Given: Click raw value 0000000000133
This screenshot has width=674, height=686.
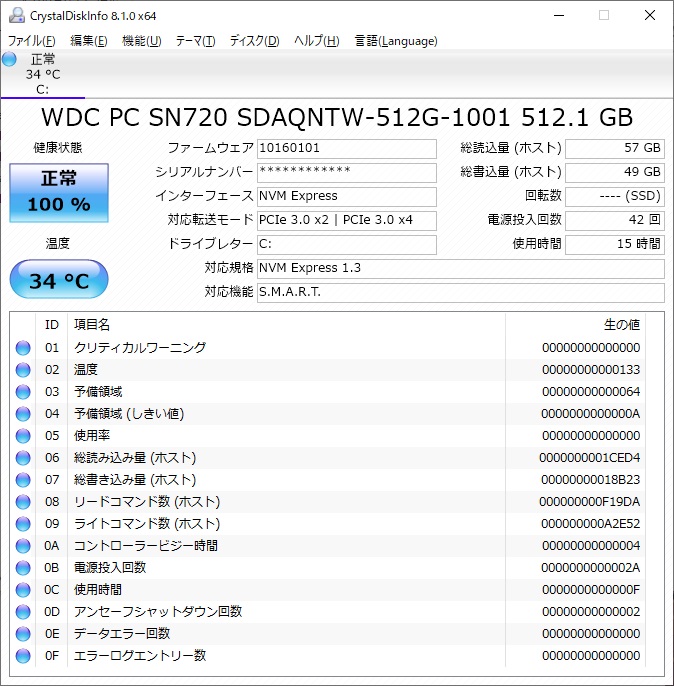Looking at the screenshot, I should coord(591,370).
